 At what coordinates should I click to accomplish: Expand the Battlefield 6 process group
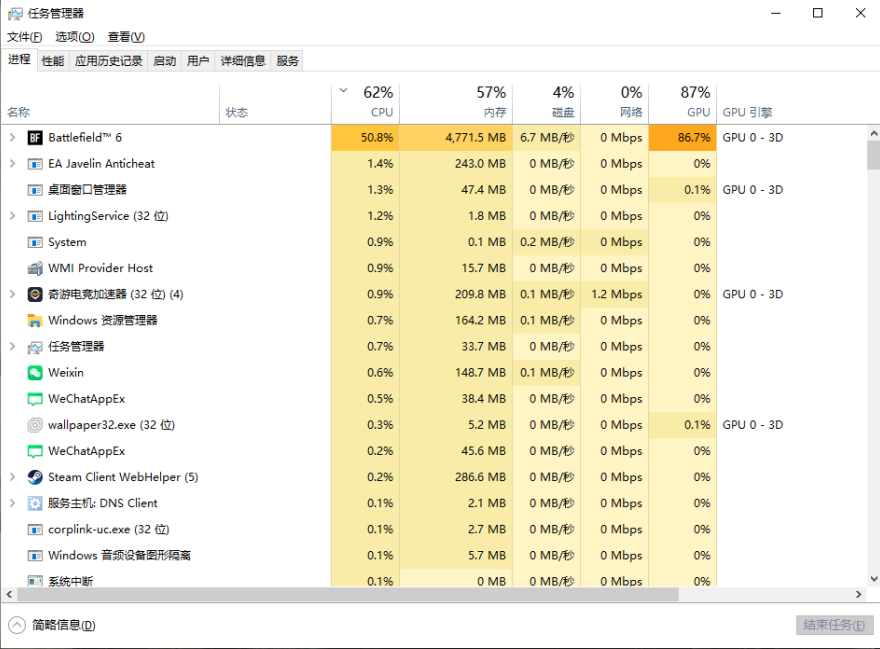point(12,138)
